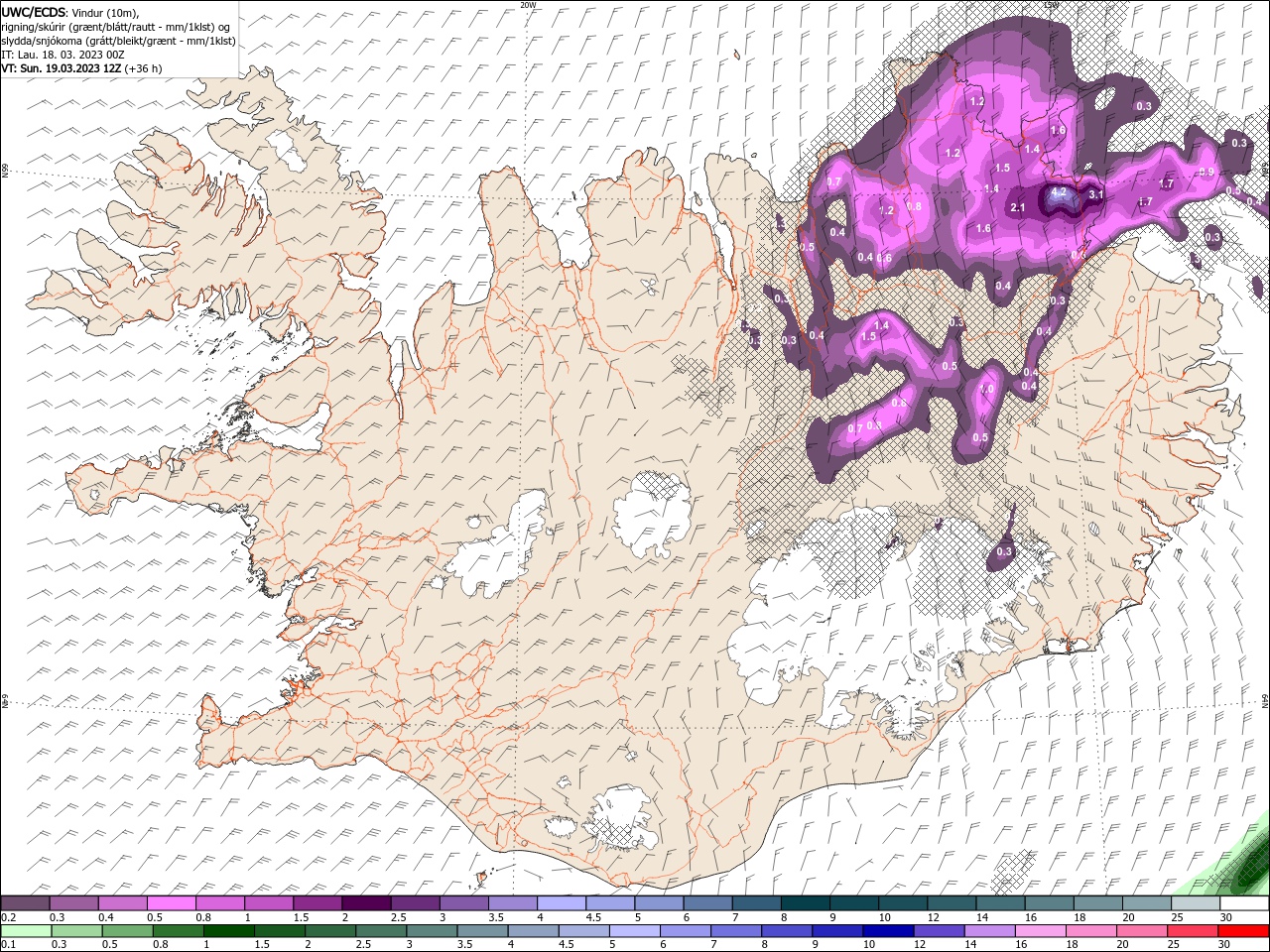Click the '2.1' snowfall value on the map
The image size is (1270, 952).
(x=1017, y=207)
